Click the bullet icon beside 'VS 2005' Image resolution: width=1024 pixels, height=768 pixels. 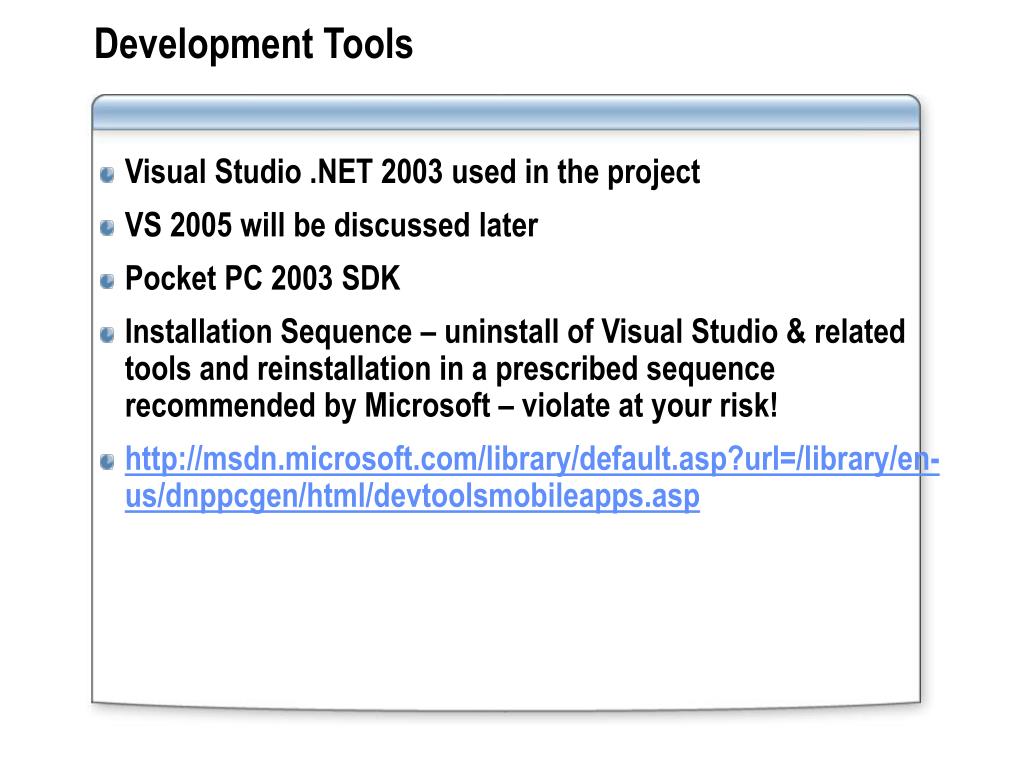[107, 228]
